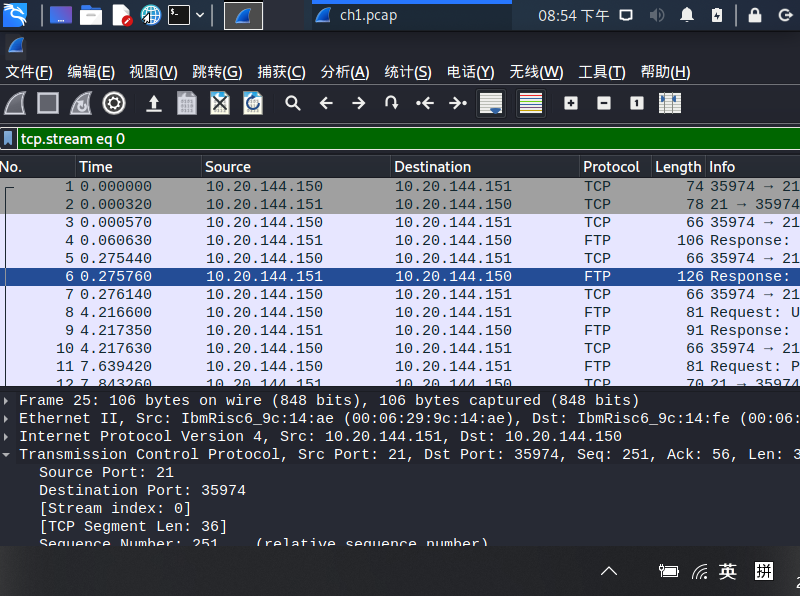The image size is (800, 596).
Task: Sort by the Destination column header
Action: click(485, 167)
